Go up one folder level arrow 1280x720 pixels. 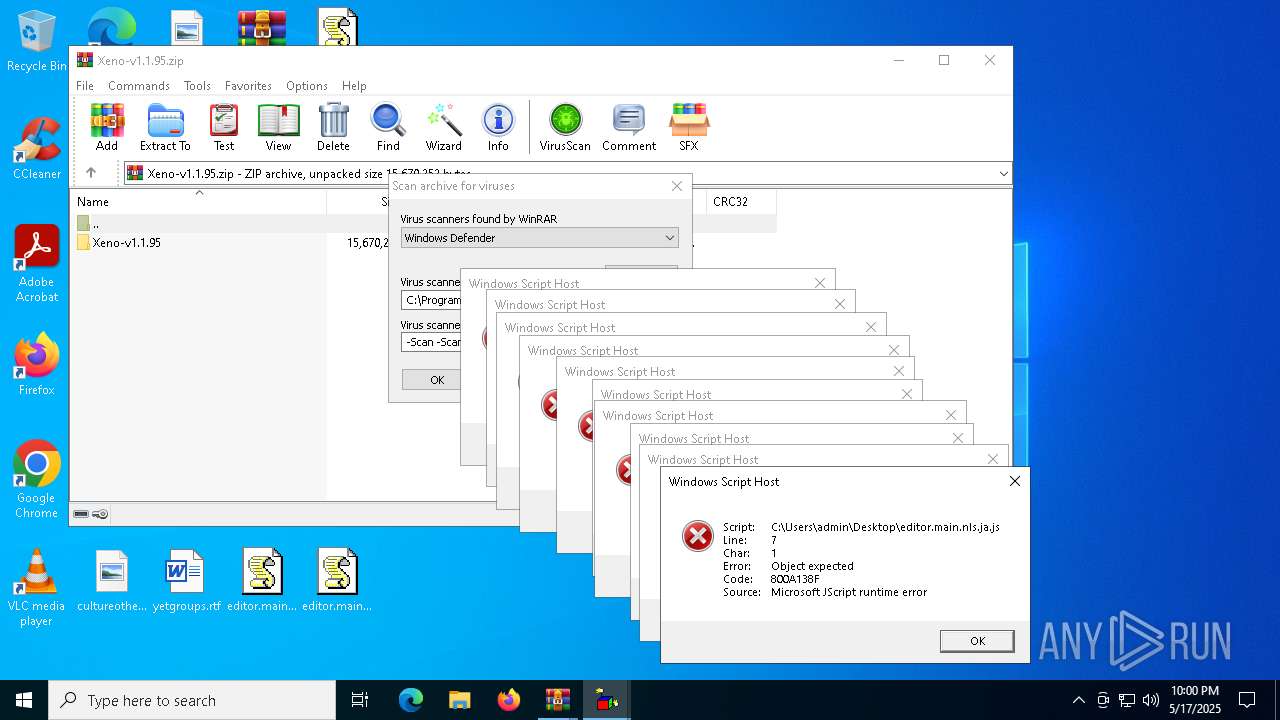[x=91, y=173]
